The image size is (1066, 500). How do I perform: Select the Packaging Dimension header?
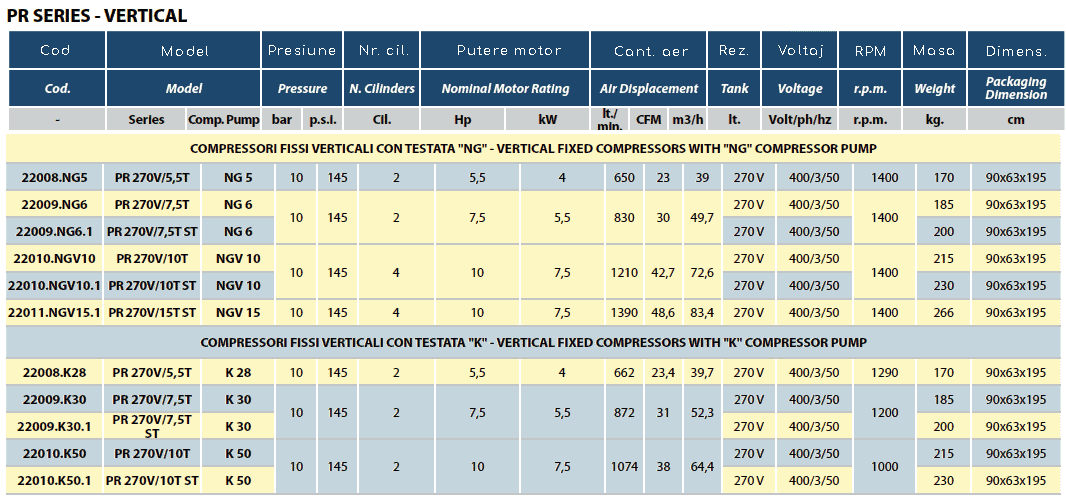(1015, 88)
